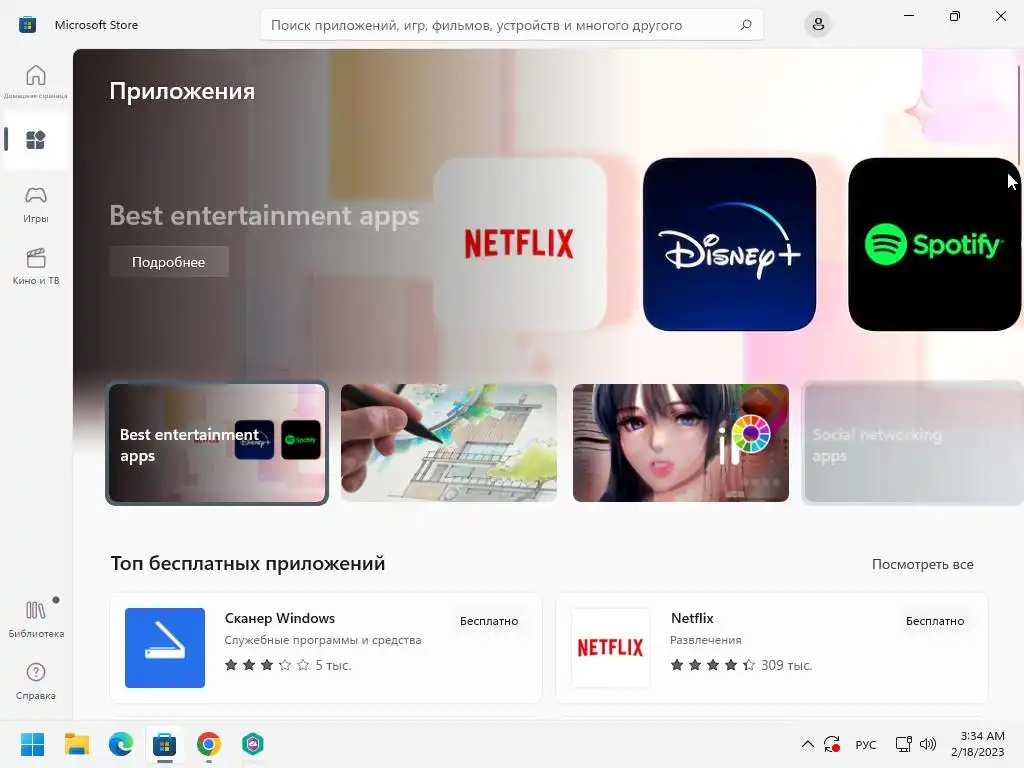1024x768 pixels.
Task: Click the Microsoft Store logo in title bar
Action: (27, 25)
